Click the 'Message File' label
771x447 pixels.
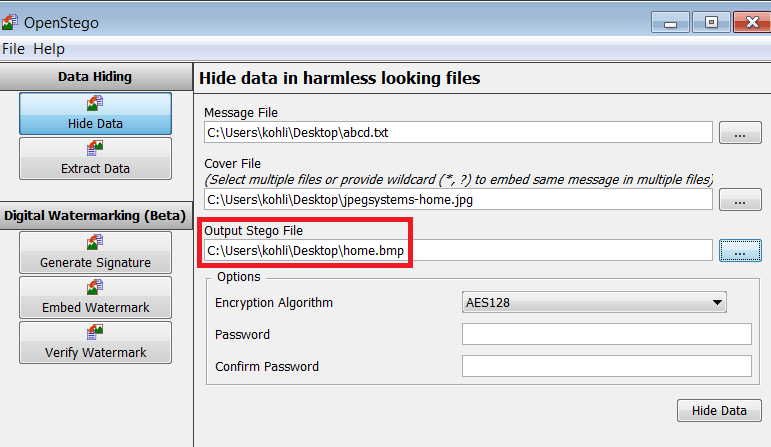(x=241, y=113)
